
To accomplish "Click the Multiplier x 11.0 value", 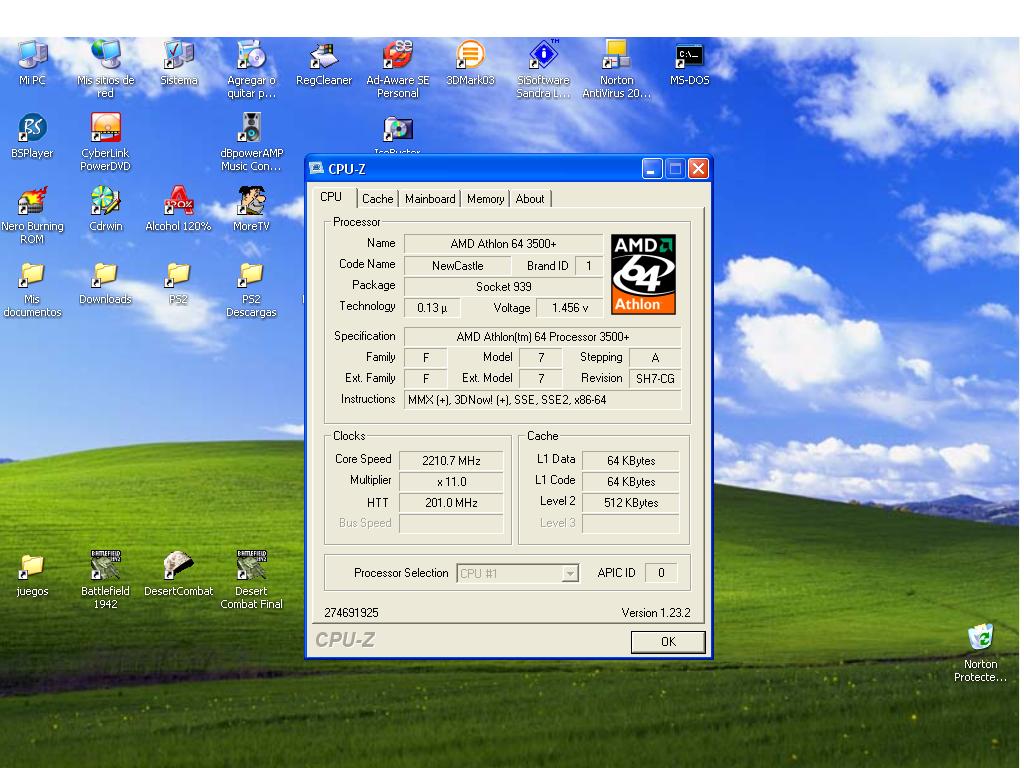I will 451,481.
